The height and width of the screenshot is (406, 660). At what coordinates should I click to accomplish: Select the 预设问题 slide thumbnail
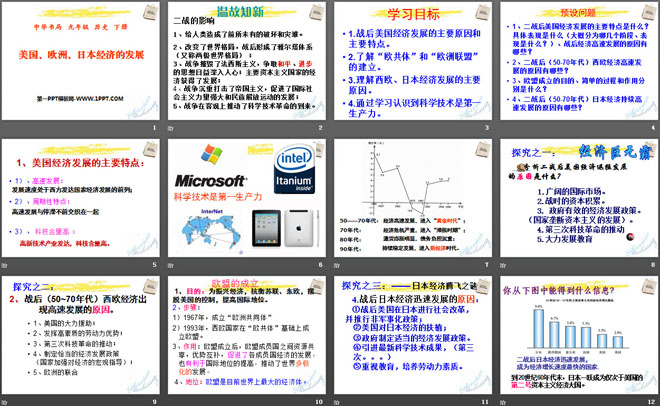pyautogui.click(x=579, y=61)
